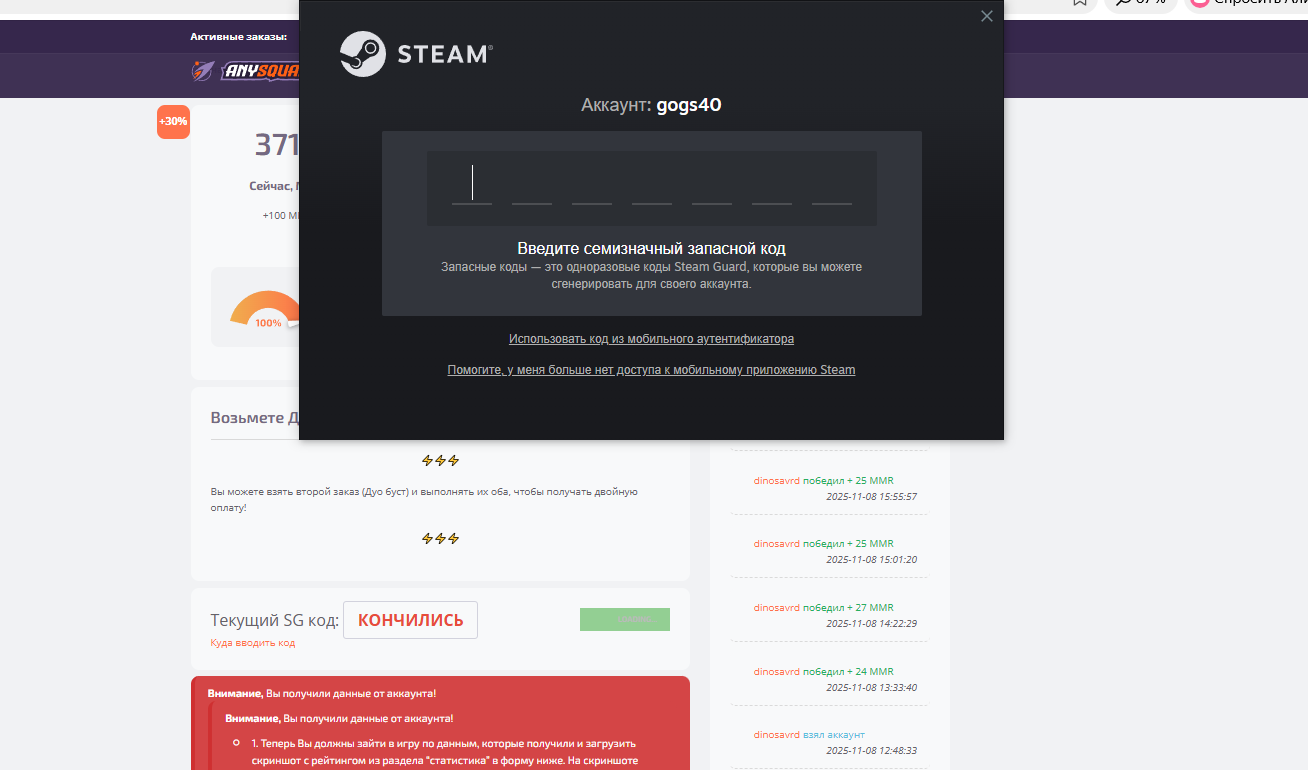Focus the fourth backup code digit slot
The image size is (1308, 770).
(x=652, y=186)
